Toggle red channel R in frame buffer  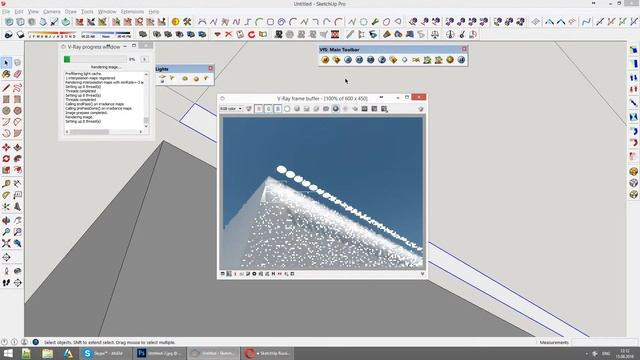[x=259, y=109]
